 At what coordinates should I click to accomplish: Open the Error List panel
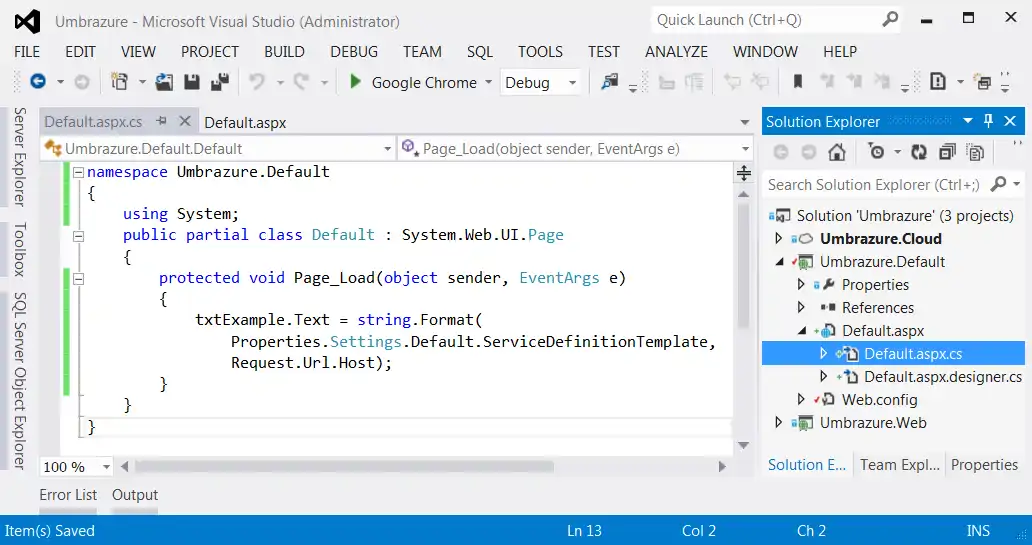click(68, 494)
